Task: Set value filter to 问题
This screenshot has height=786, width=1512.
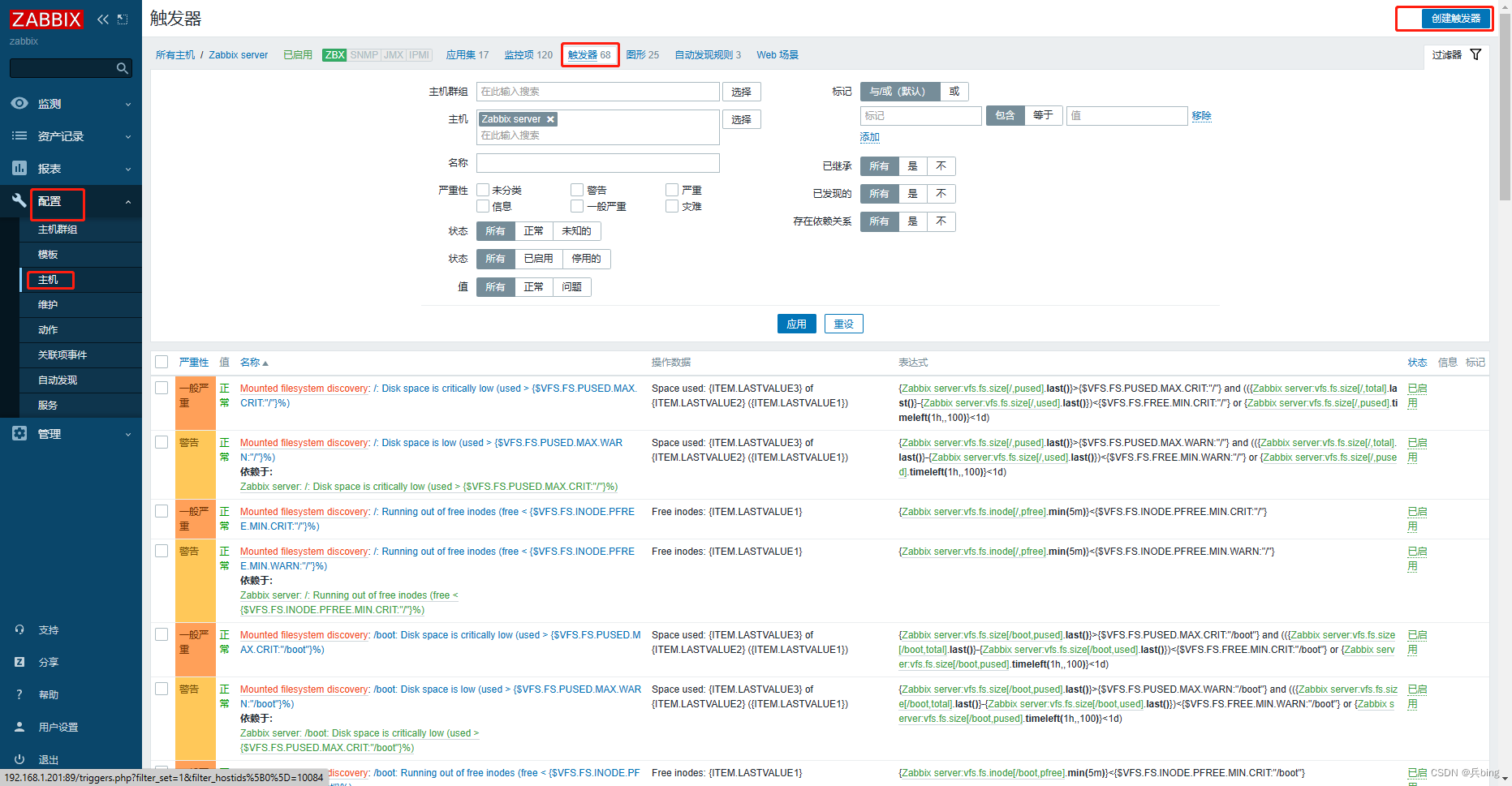Action: coord(572,287)
